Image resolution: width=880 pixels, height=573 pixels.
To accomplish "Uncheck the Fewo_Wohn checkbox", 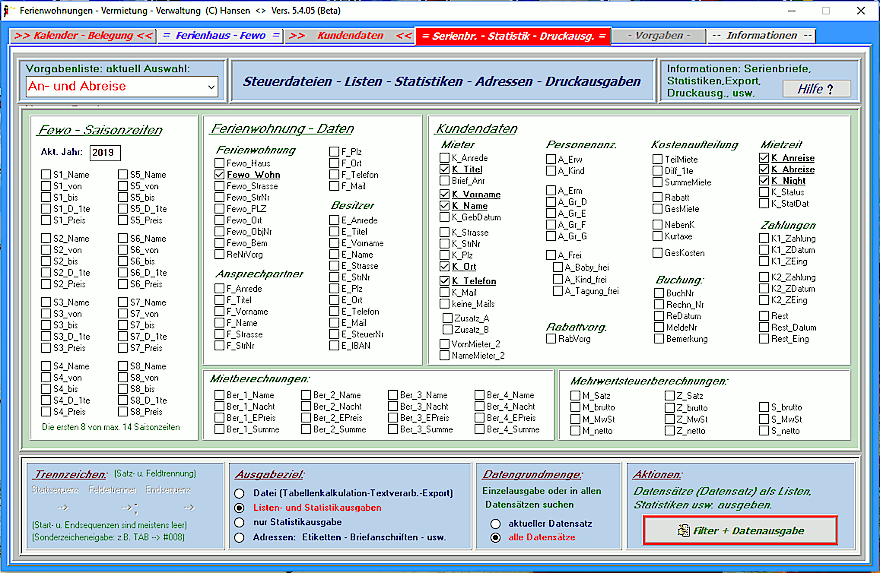I will (219, 175).
